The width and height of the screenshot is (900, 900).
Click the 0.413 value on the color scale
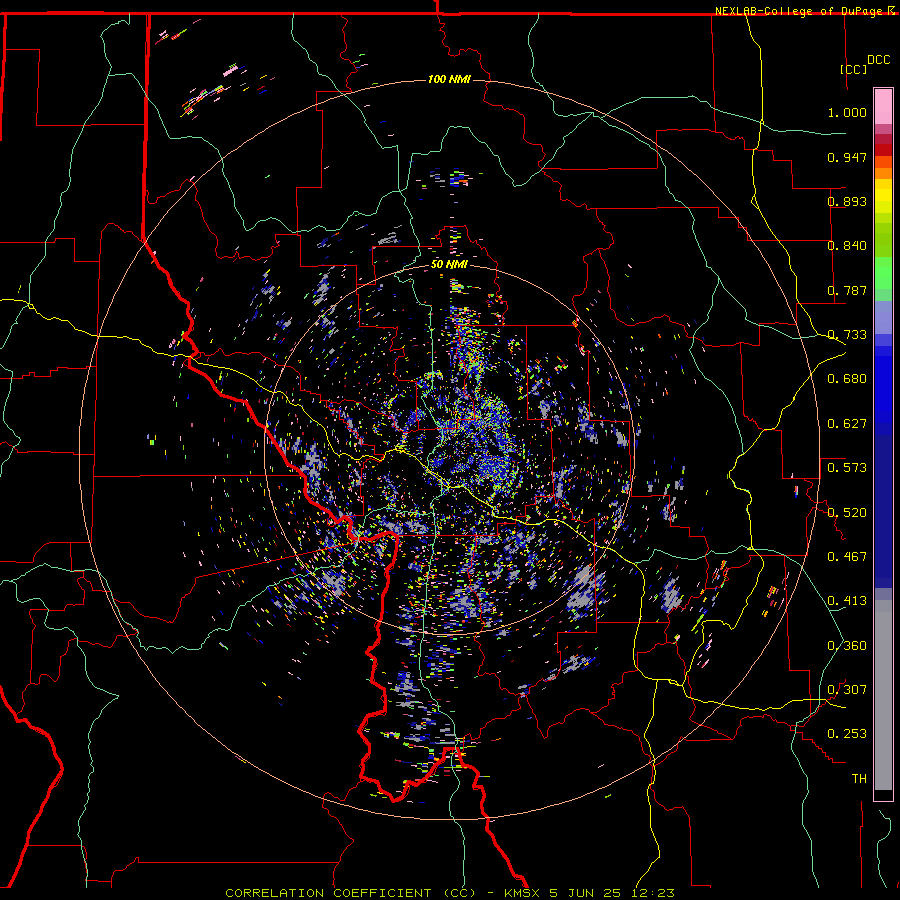coord(847,601)
